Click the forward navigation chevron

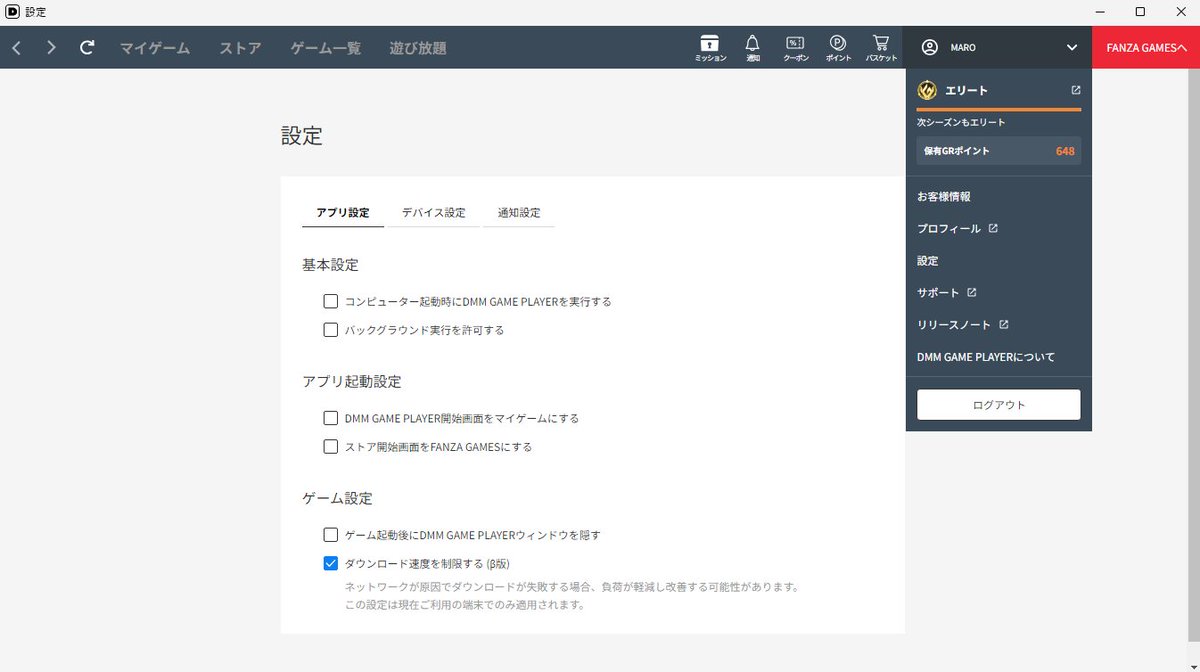pos(50,47)
